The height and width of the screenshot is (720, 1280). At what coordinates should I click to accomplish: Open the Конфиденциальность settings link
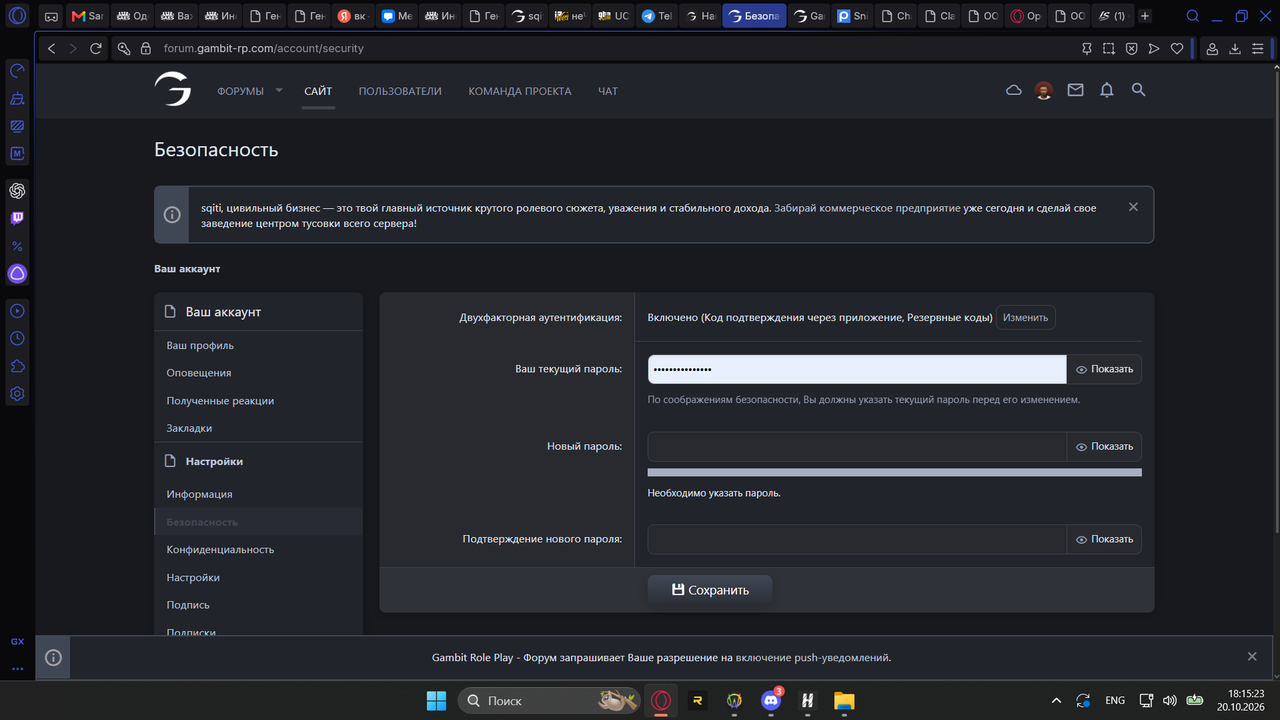click(x=220, y=549)
